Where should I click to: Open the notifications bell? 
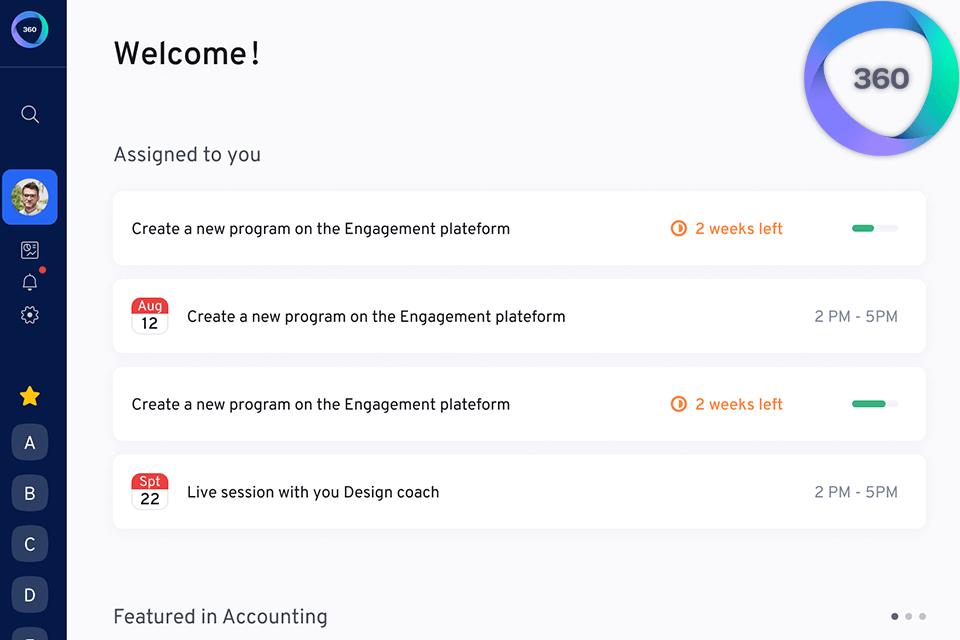[x=30, y=282]
